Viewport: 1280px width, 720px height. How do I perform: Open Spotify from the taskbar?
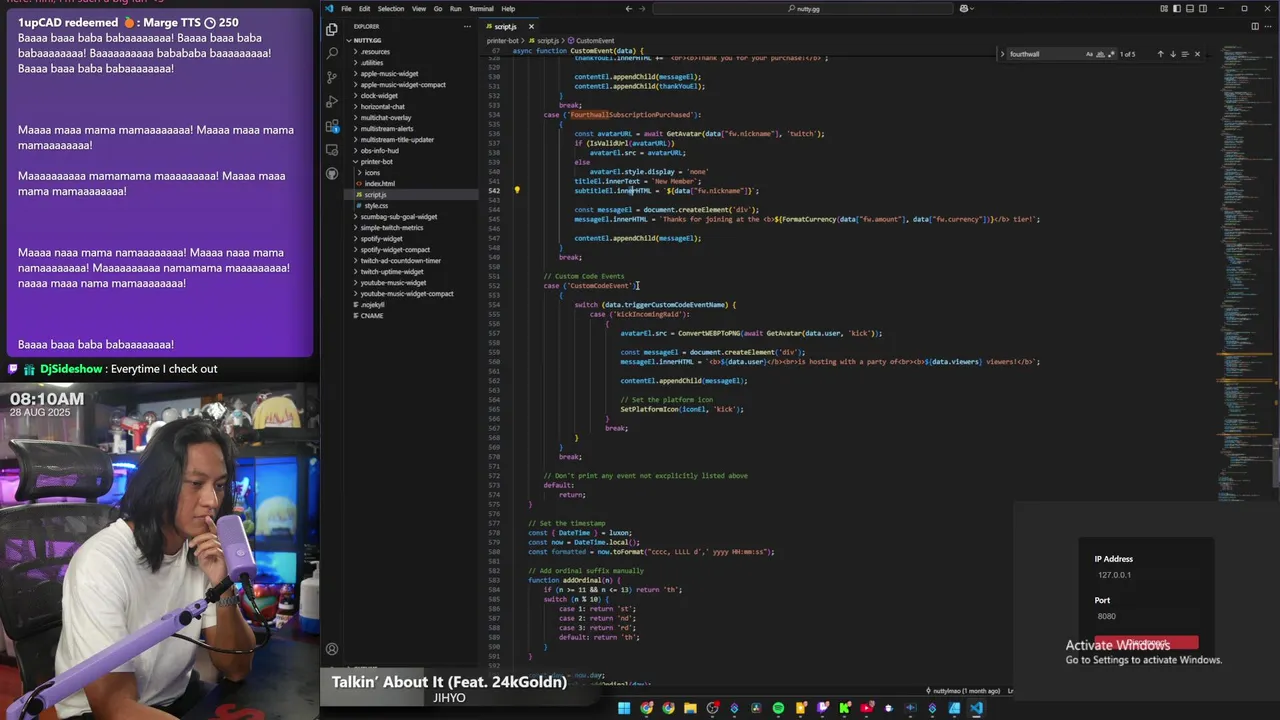[x=778, y=708]
